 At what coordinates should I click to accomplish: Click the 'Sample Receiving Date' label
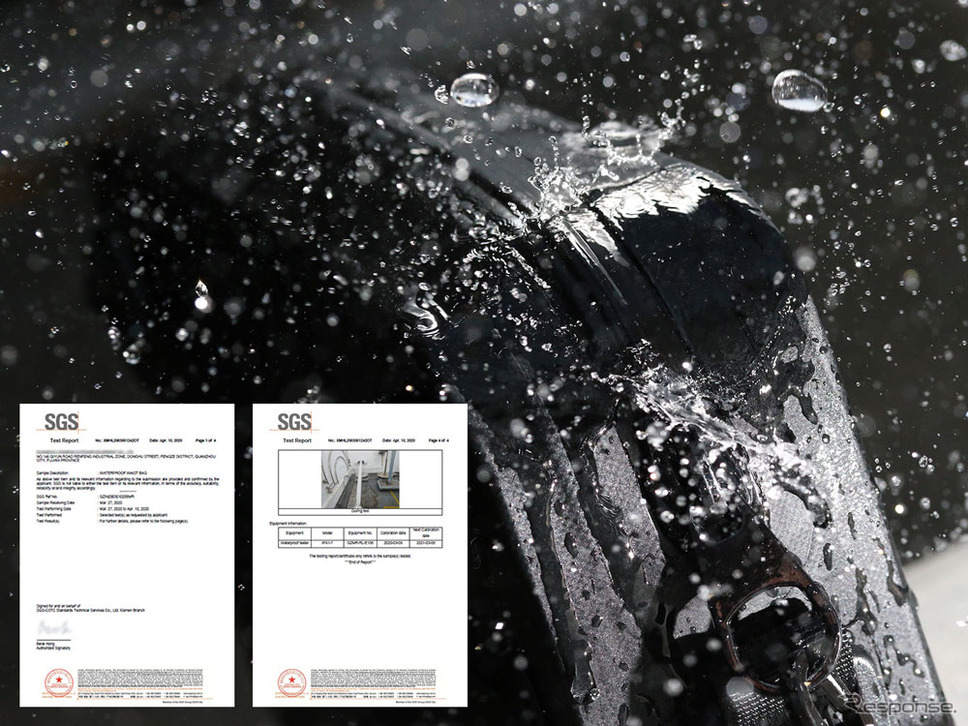click(x=56, y=503)
